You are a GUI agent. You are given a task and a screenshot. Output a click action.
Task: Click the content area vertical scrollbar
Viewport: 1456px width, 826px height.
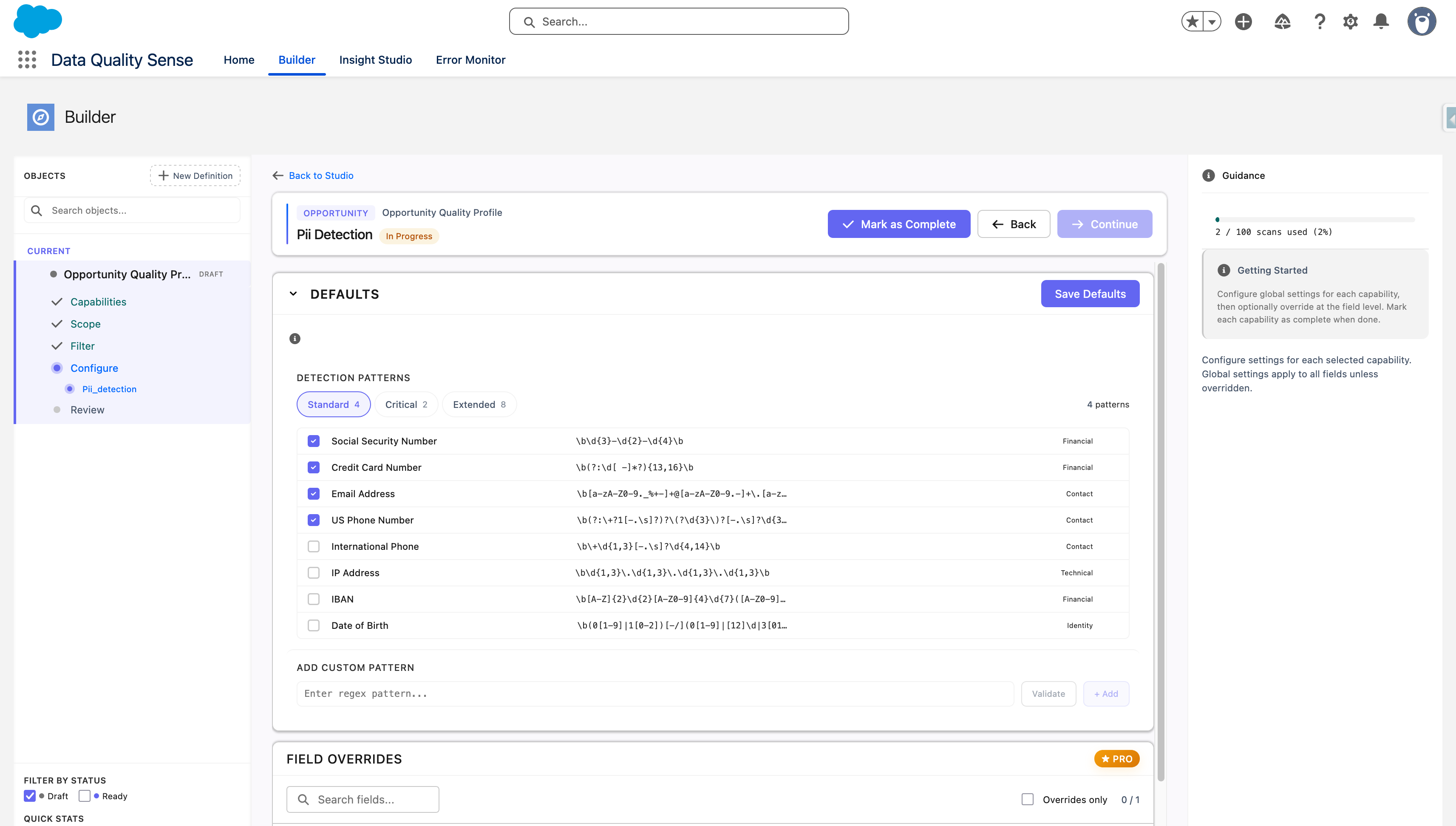(x=1160, y=522)
